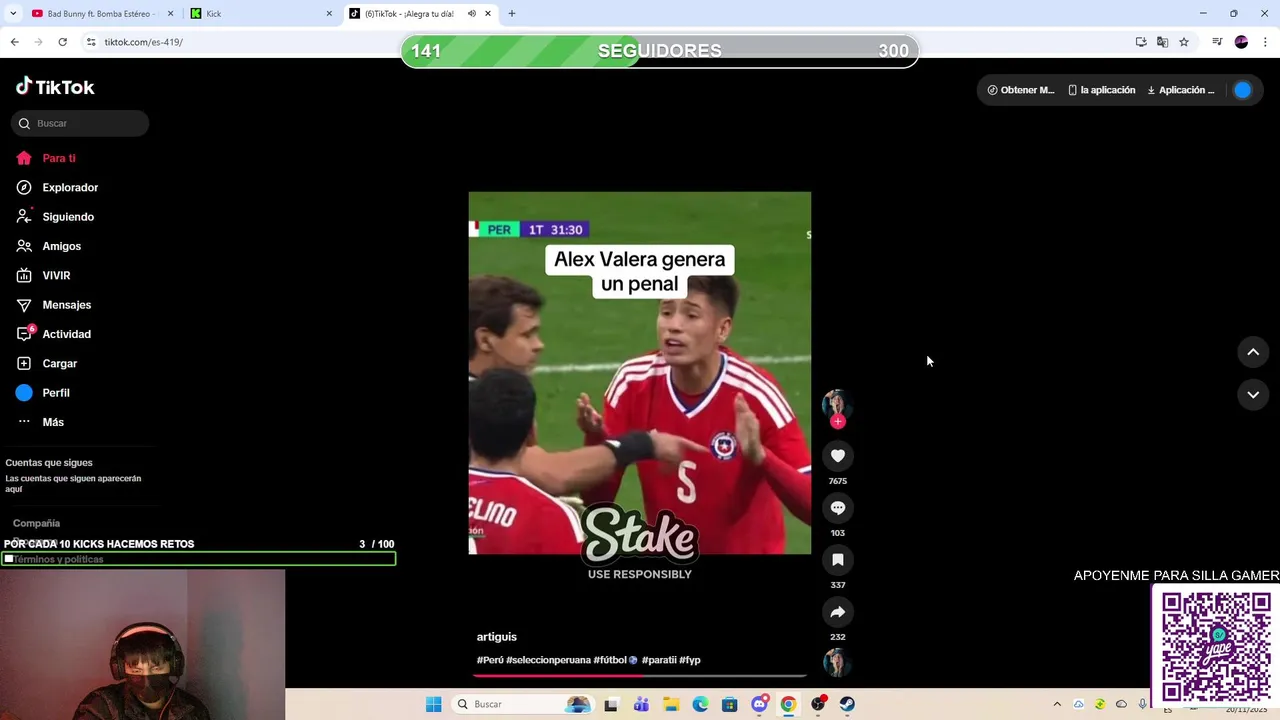1280x720 pixels.
Task: Open Microsoft Edge from the taskbar
Action: 700,704
